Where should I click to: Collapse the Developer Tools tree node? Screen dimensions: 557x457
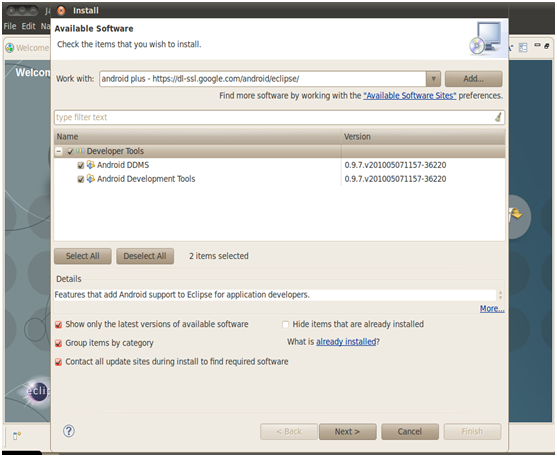pyautogui.click(x=59, y=151)
